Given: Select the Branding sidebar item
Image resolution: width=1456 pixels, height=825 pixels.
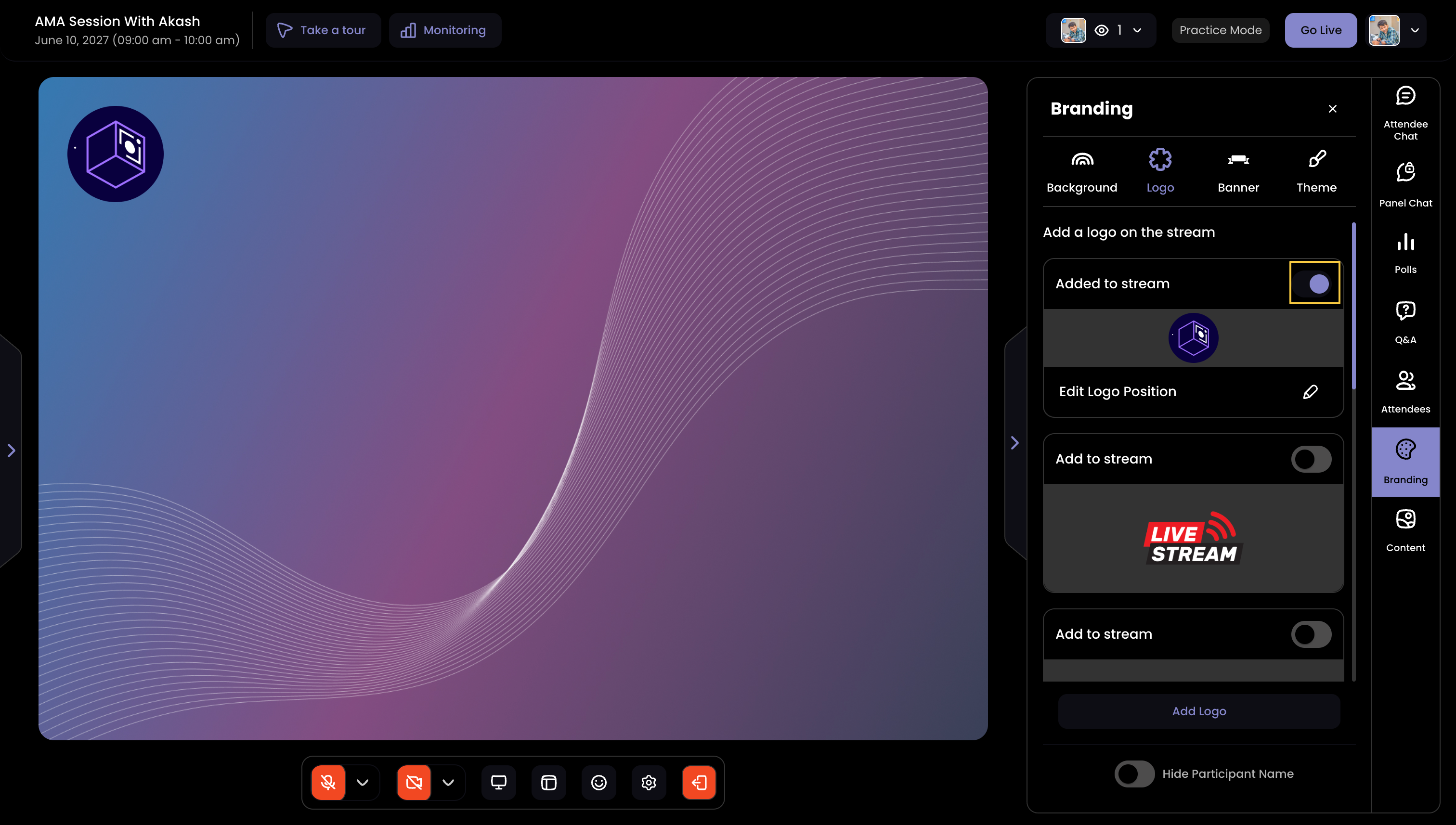Looking at the screenshot, I should pyautogui.click(x=1405, y=463).
